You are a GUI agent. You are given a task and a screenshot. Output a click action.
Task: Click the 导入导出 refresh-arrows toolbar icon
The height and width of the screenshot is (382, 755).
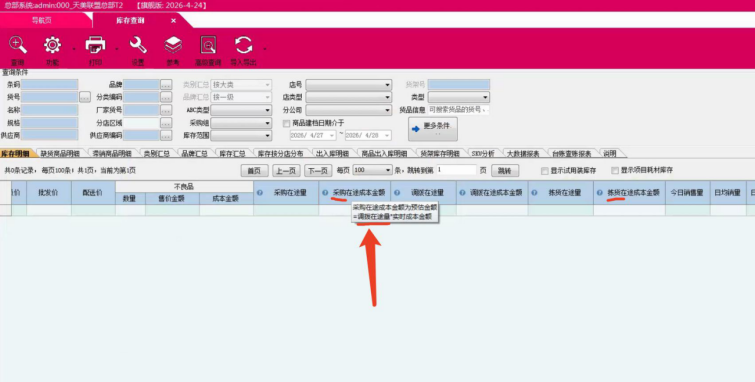tap(244, 45)
